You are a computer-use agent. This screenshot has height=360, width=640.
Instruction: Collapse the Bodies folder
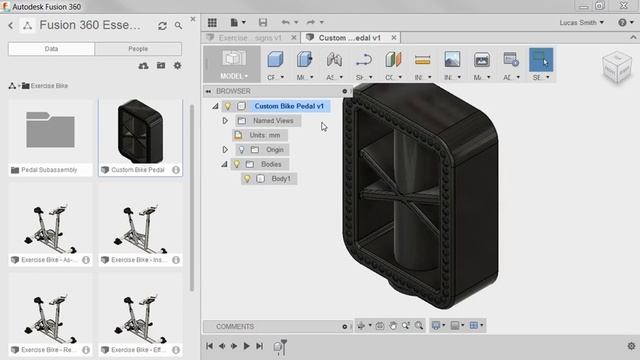click(x=224, y=164)
